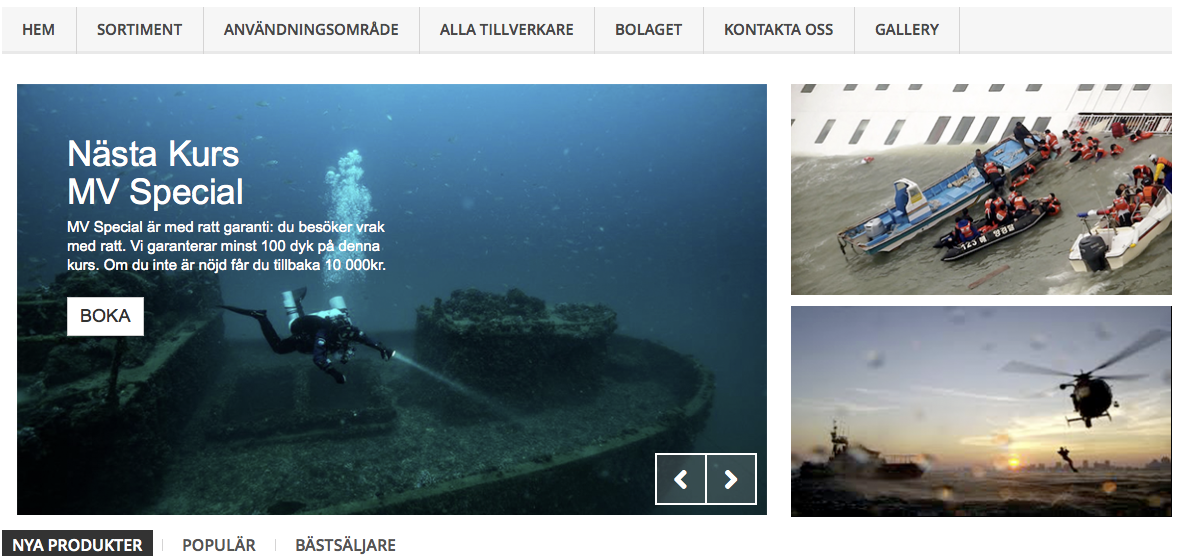The width and height of the screenshot is (1201, 556).
Task: Click the Nästa Kurs MV Special heading
Action: click(155, 172)
